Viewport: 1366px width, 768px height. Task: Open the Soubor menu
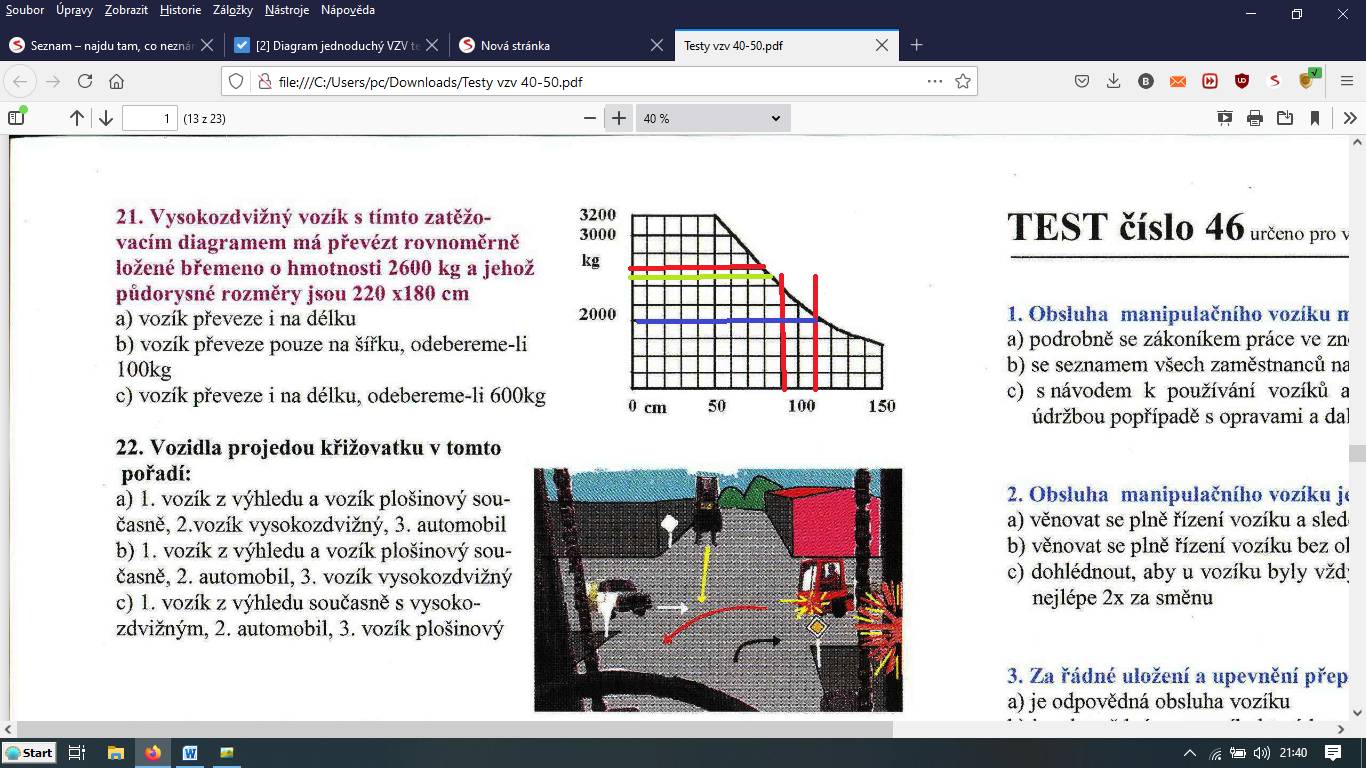25,10
